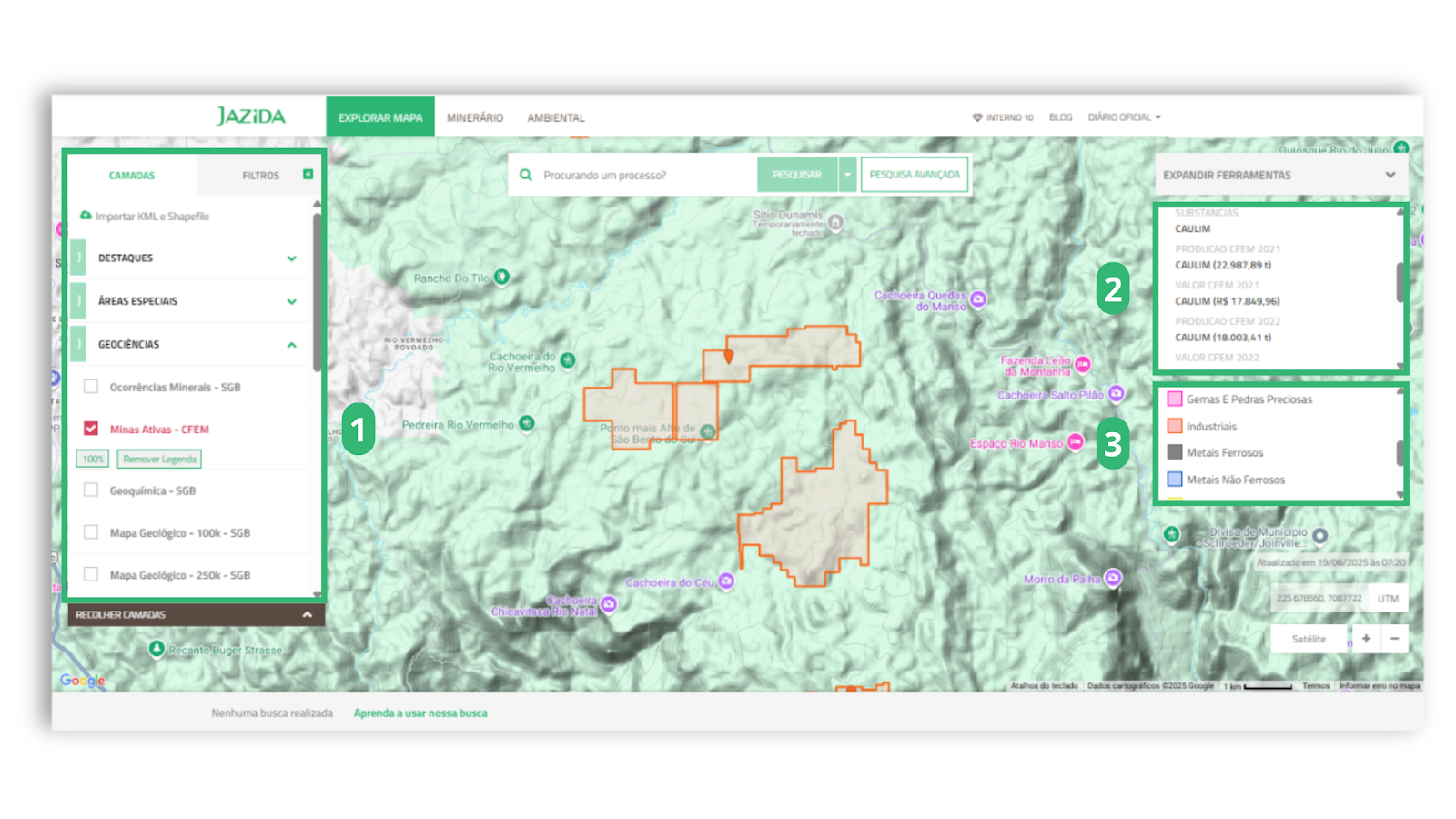
Task: Click the Pesquisar button
Action: click(x=797, y=175)
